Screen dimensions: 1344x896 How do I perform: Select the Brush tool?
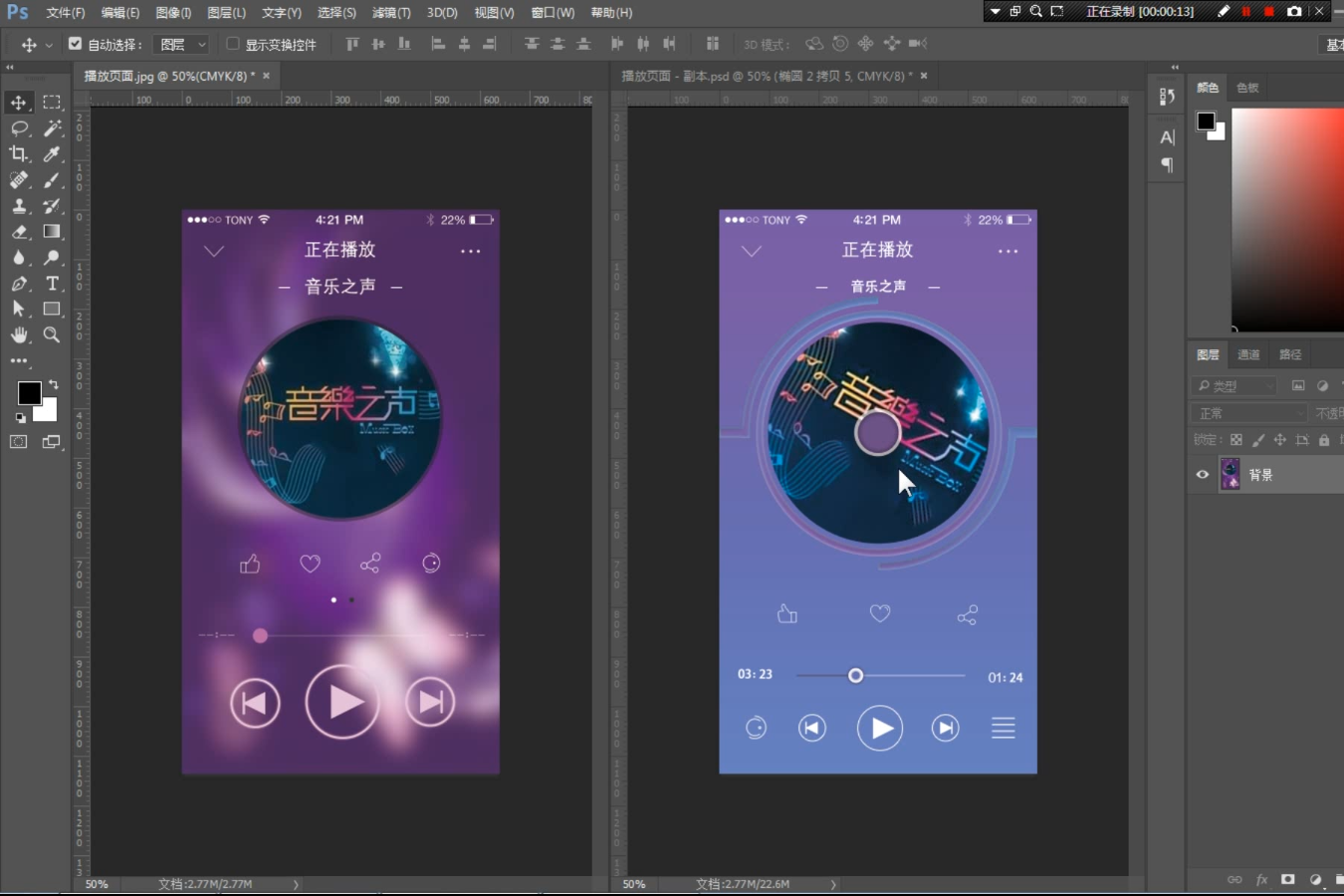52,180
